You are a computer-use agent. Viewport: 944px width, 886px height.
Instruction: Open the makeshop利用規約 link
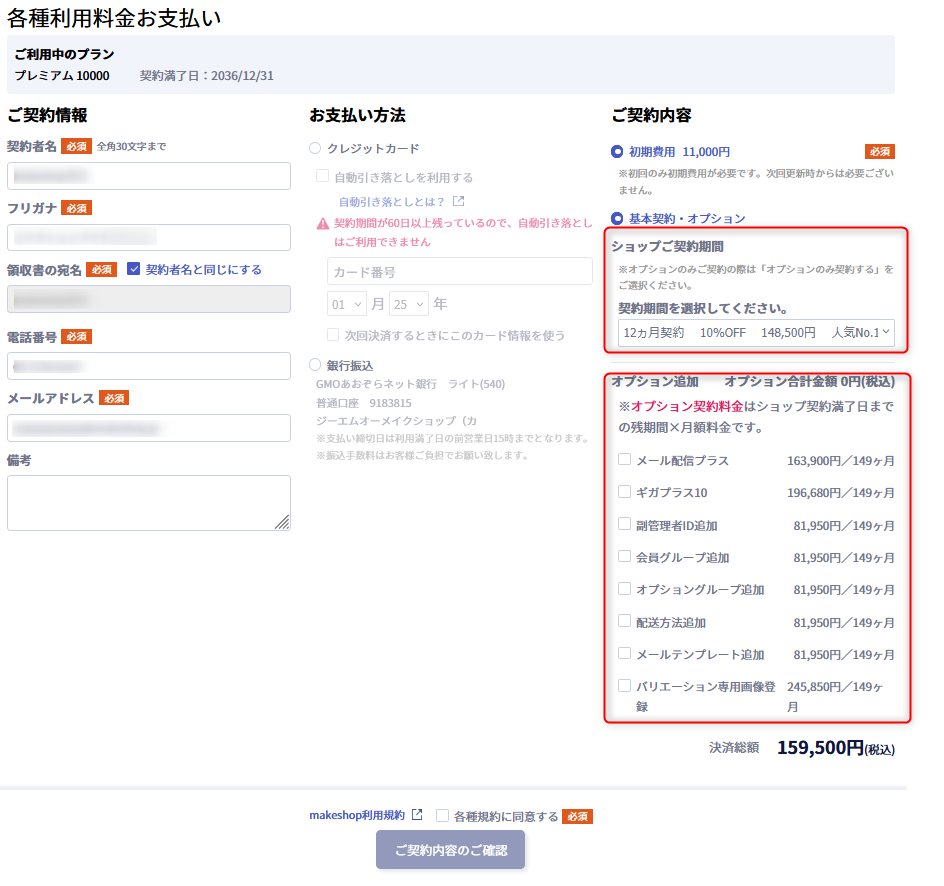point(357,815)
